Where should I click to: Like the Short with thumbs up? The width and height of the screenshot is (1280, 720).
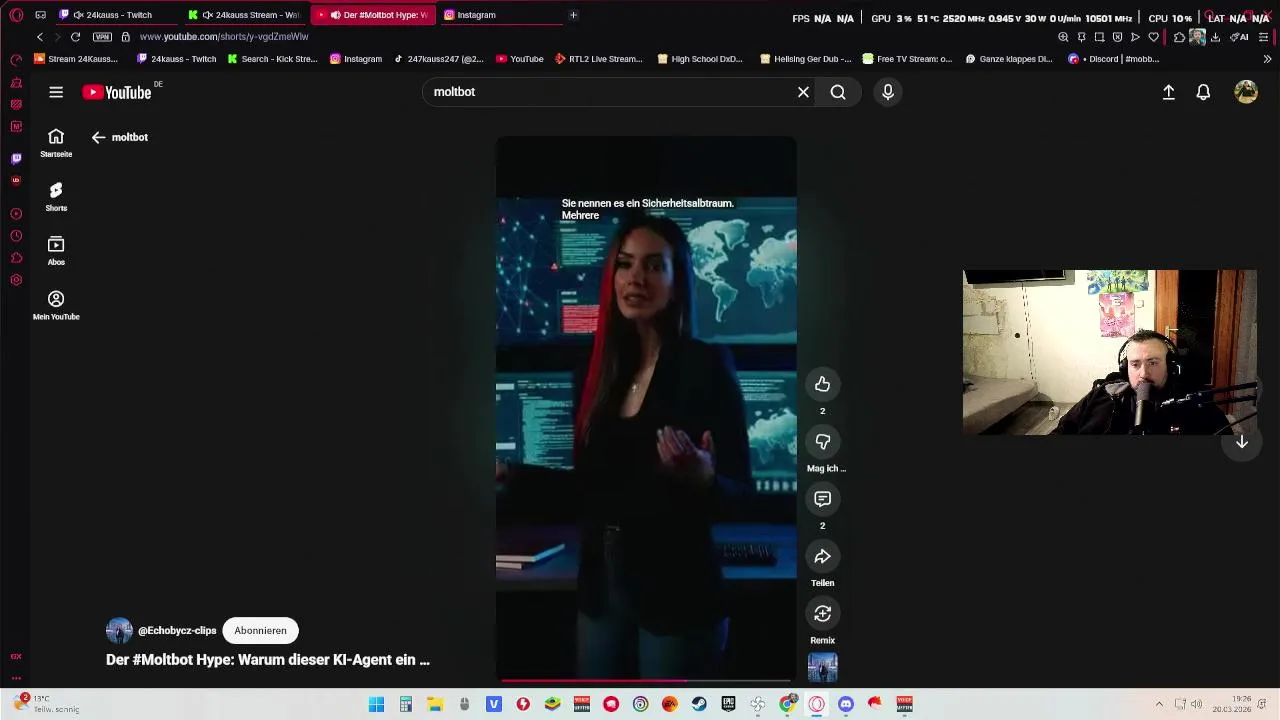point(822,384)
